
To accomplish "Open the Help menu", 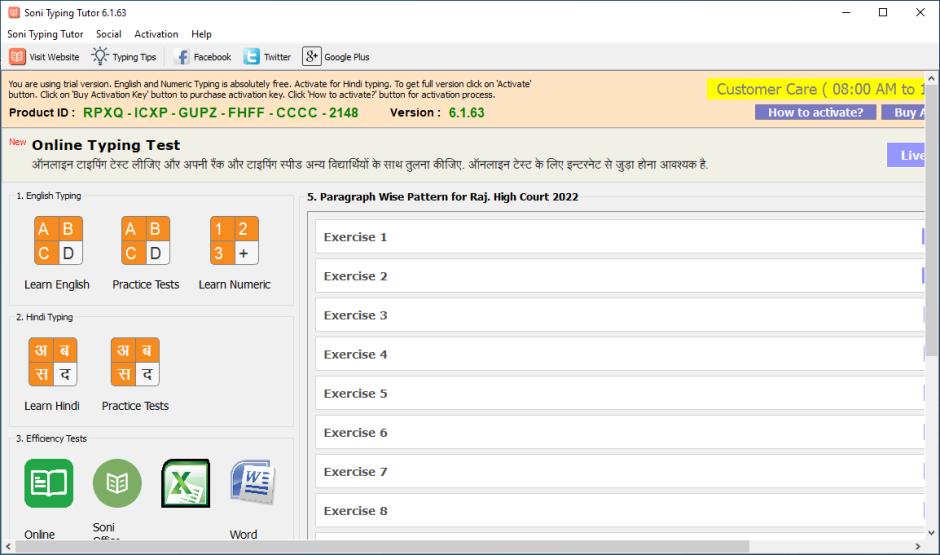I will 201,34.
